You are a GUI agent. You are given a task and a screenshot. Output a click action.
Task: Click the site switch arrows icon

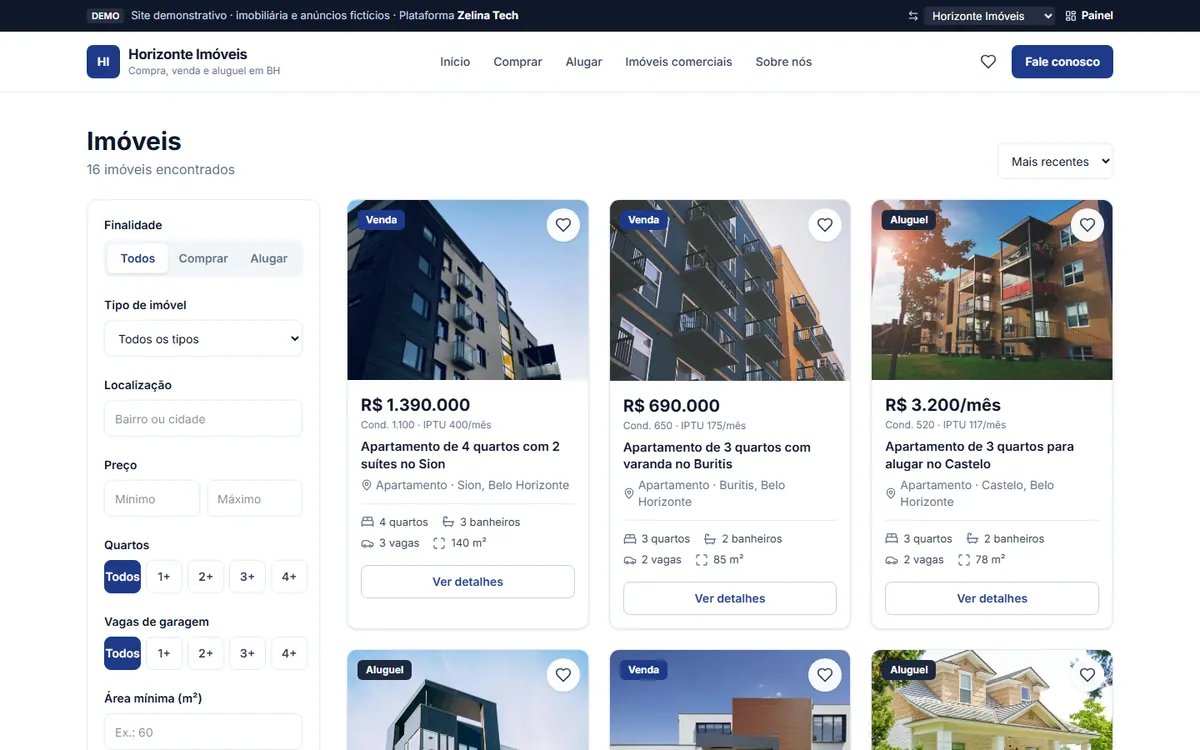click(x=913, y=16)
